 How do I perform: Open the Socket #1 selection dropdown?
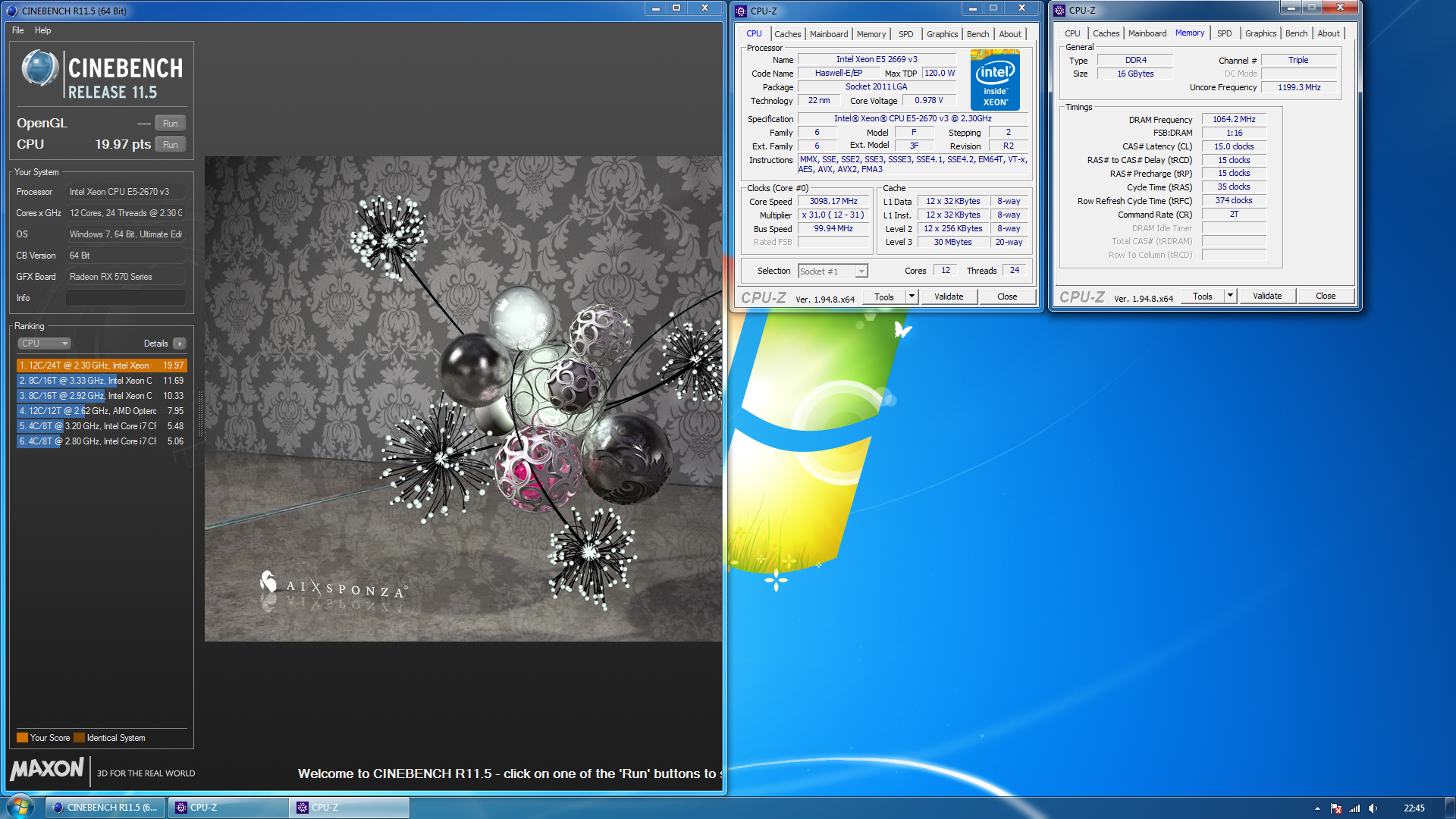(x=833, y=271)
